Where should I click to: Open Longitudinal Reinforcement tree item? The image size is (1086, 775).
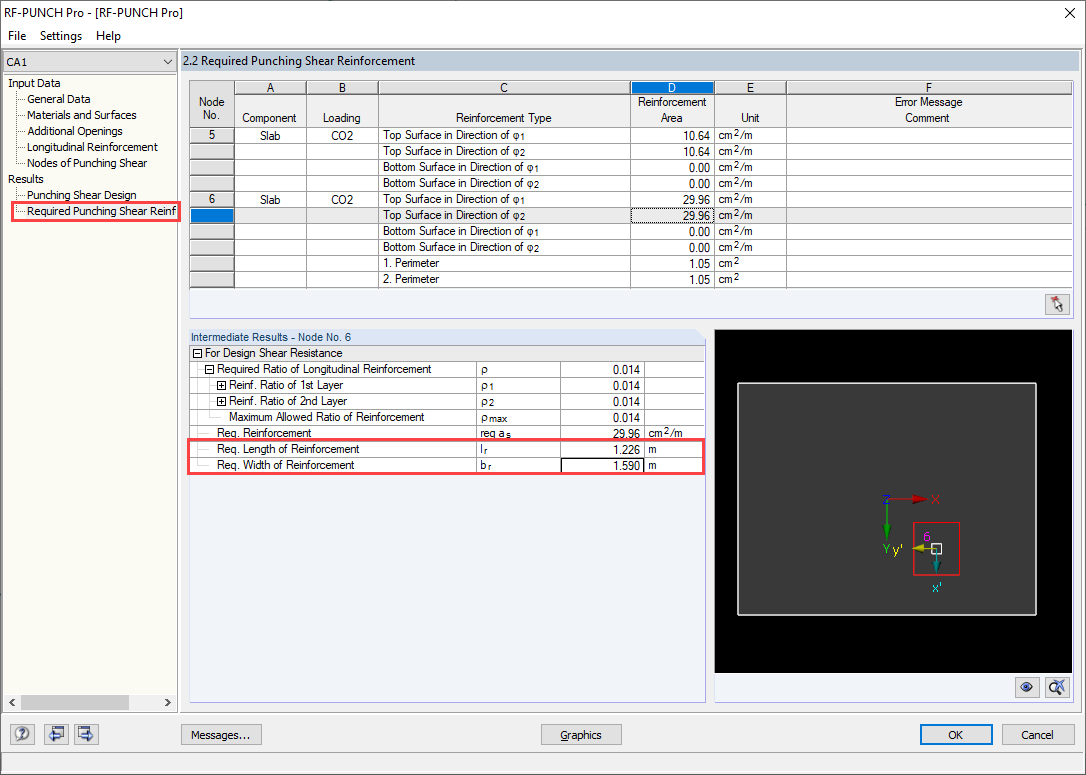point(92,147)
